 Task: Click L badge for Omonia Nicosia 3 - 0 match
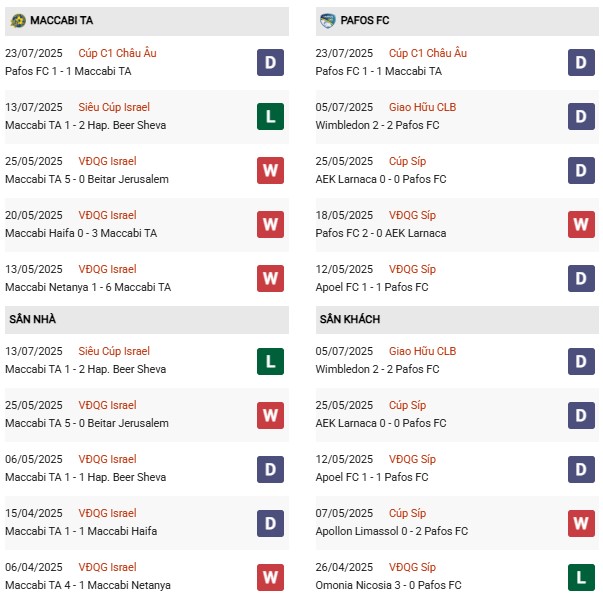pyautogui.click(x=581, y=576)
